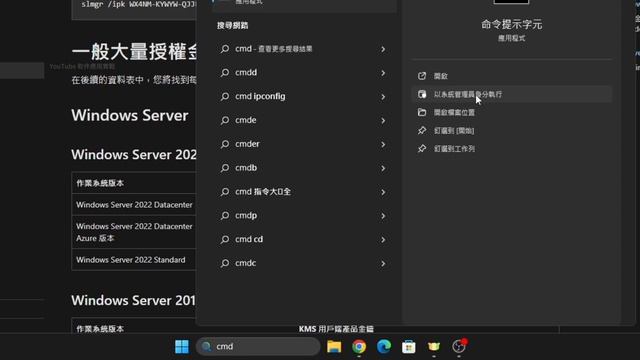Open the circular app with red badge

[x=459, y=347]
